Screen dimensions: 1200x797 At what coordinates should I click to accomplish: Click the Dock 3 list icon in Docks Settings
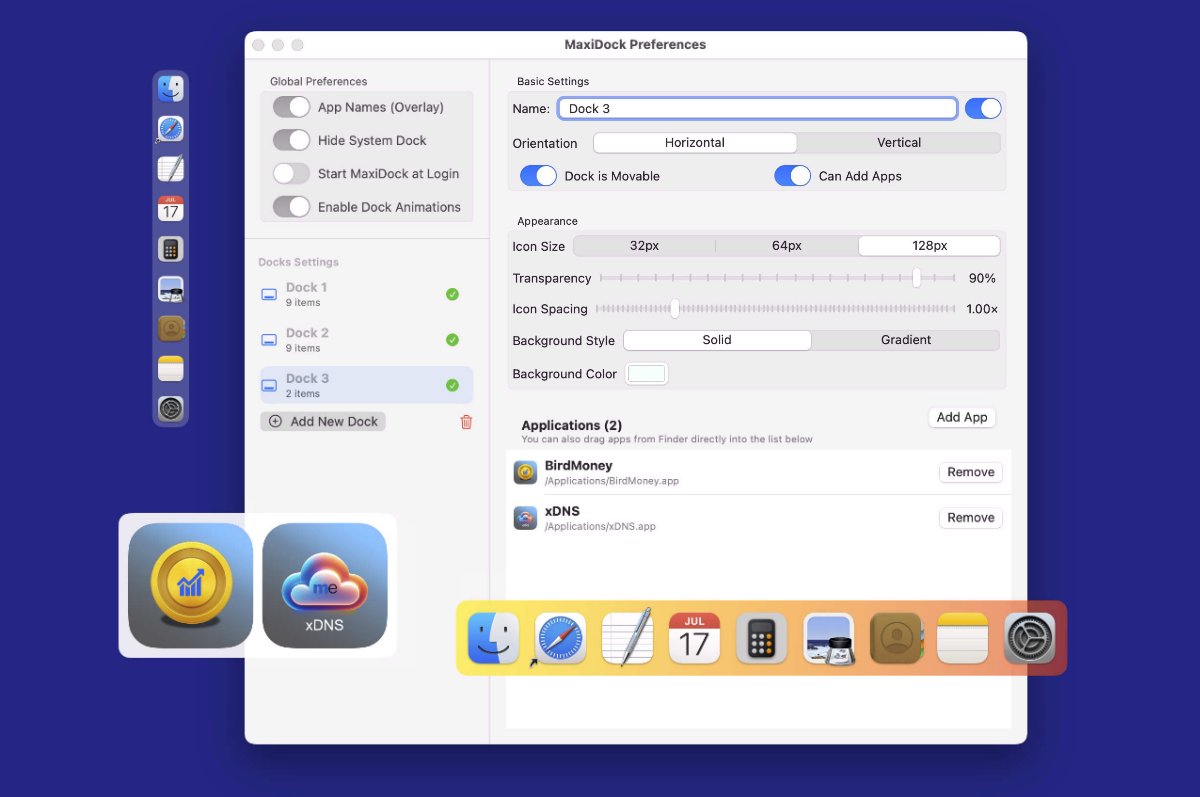coord(268,384)
